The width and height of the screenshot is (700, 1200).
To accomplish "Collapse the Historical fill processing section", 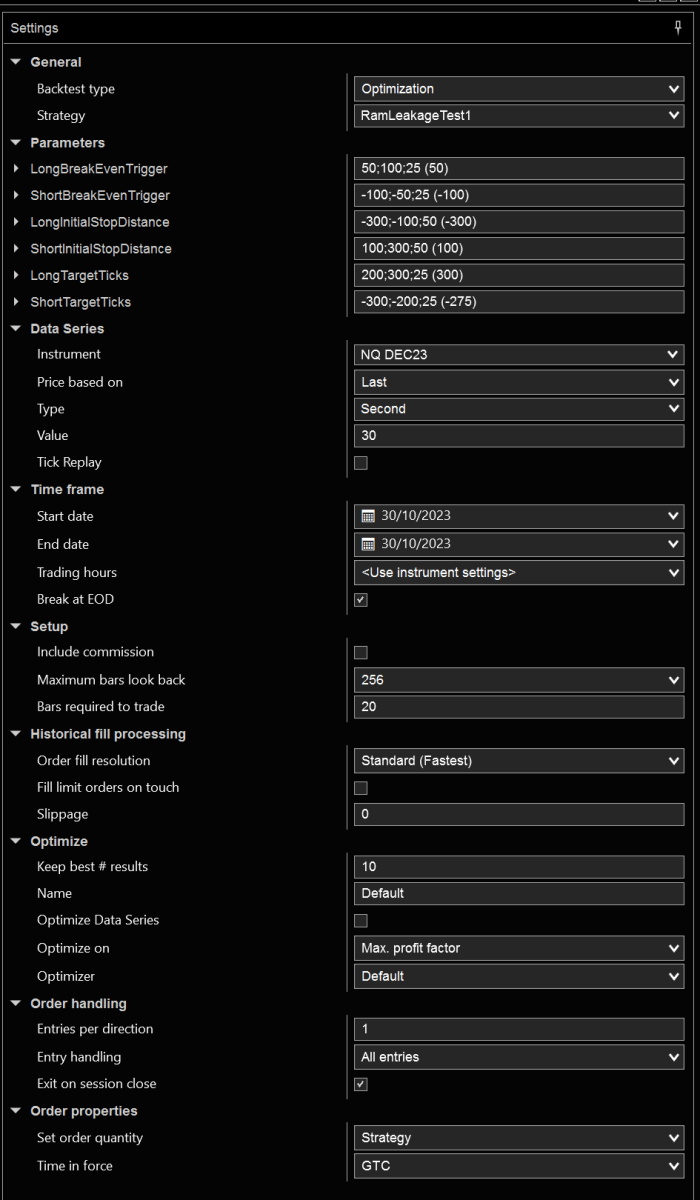I will 16,734.
